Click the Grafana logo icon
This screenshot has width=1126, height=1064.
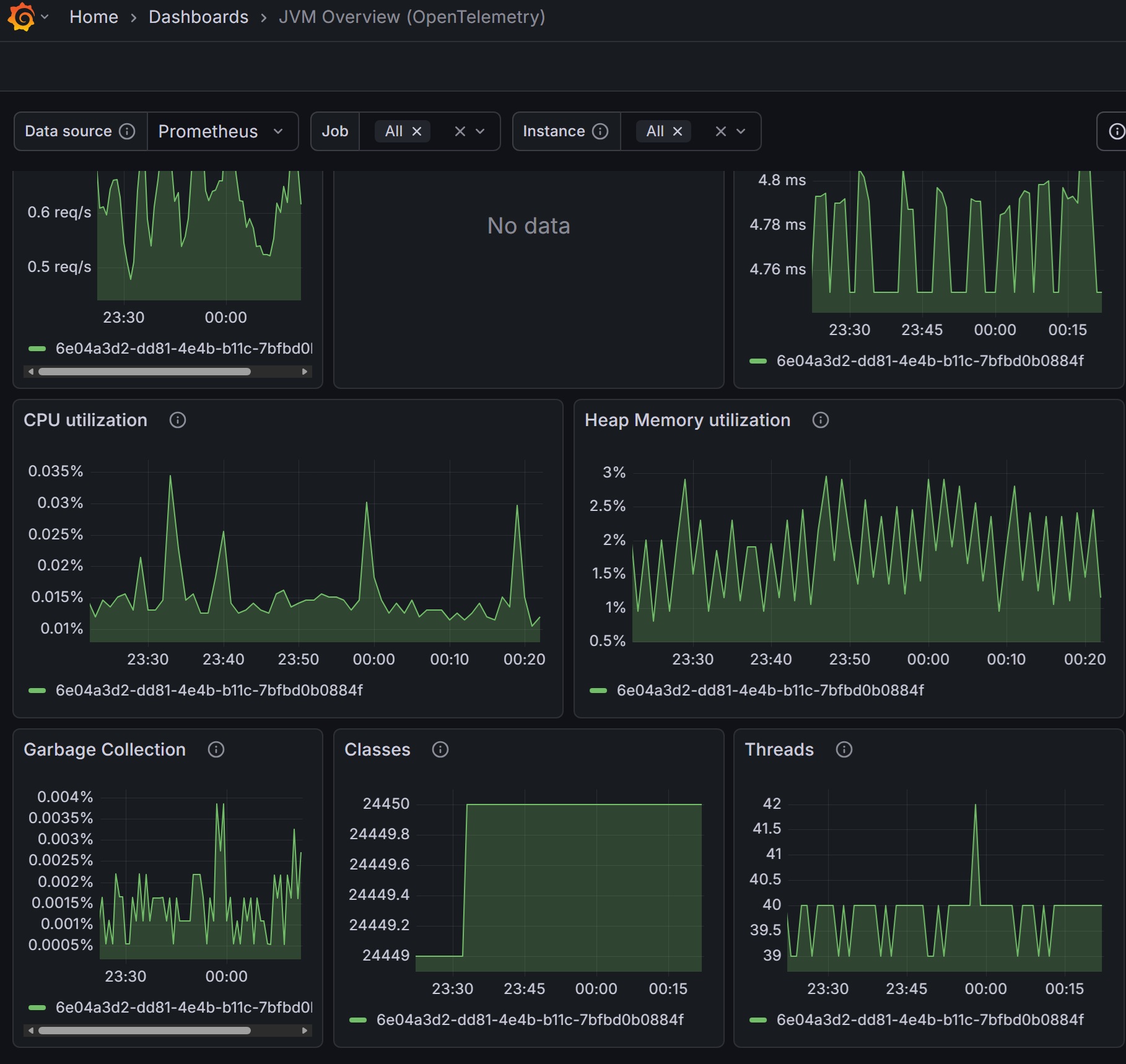tap(22, 17)
